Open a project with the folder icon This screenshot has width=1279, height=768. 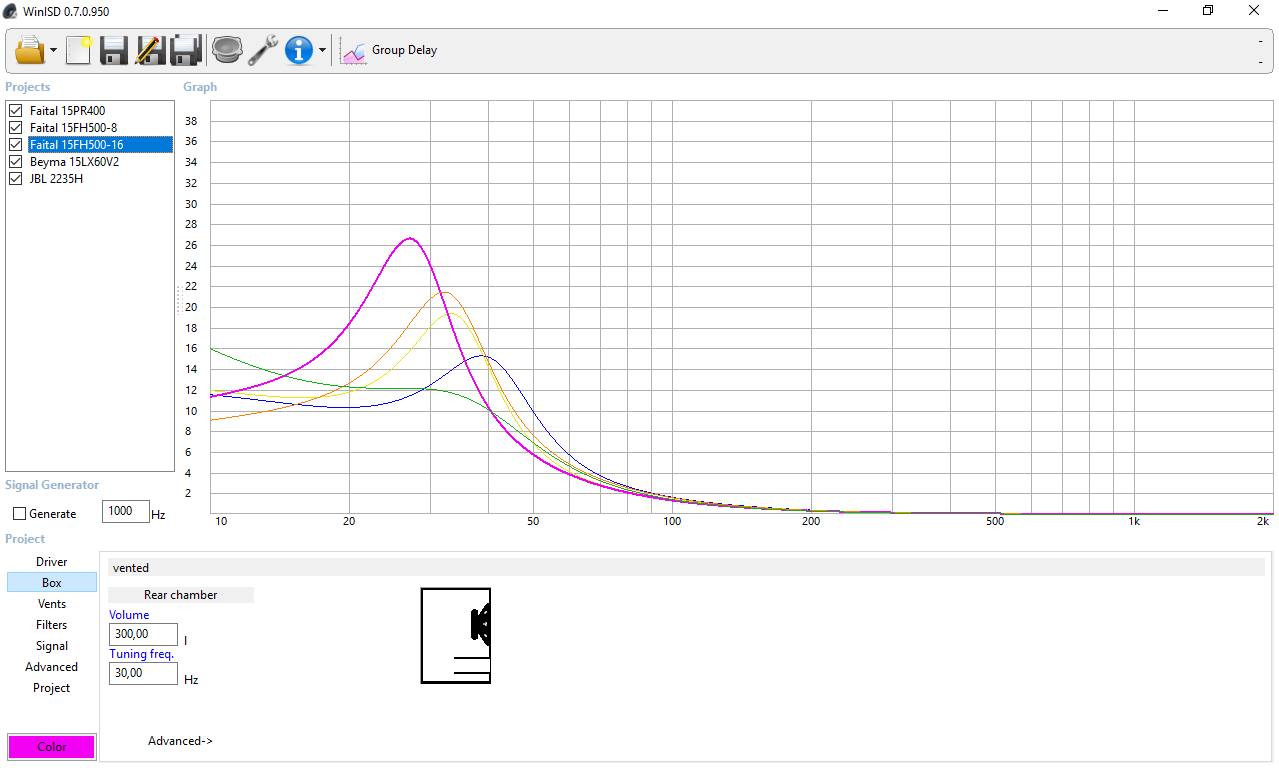[x=30, y=50]
